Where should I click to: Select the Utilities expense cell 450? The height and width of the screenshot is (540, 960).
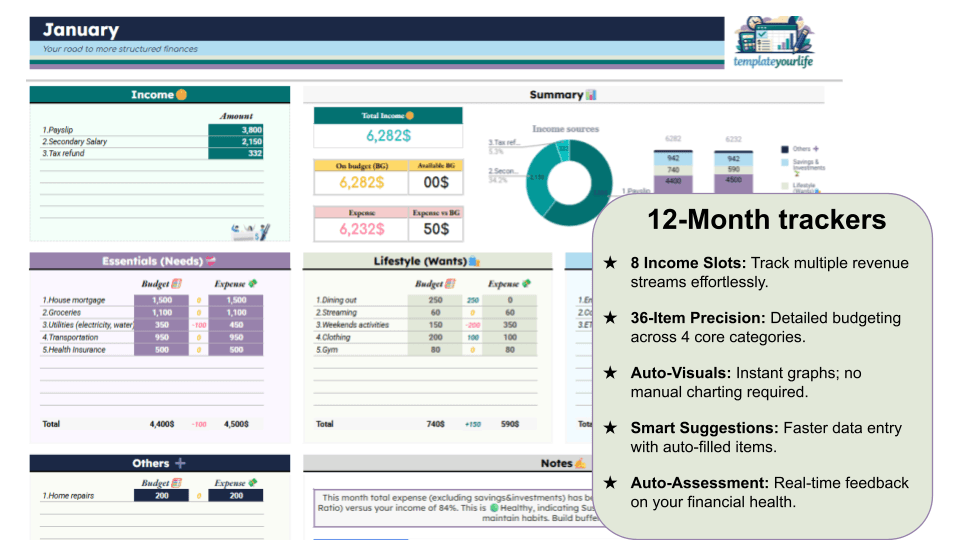coord(236,325)
